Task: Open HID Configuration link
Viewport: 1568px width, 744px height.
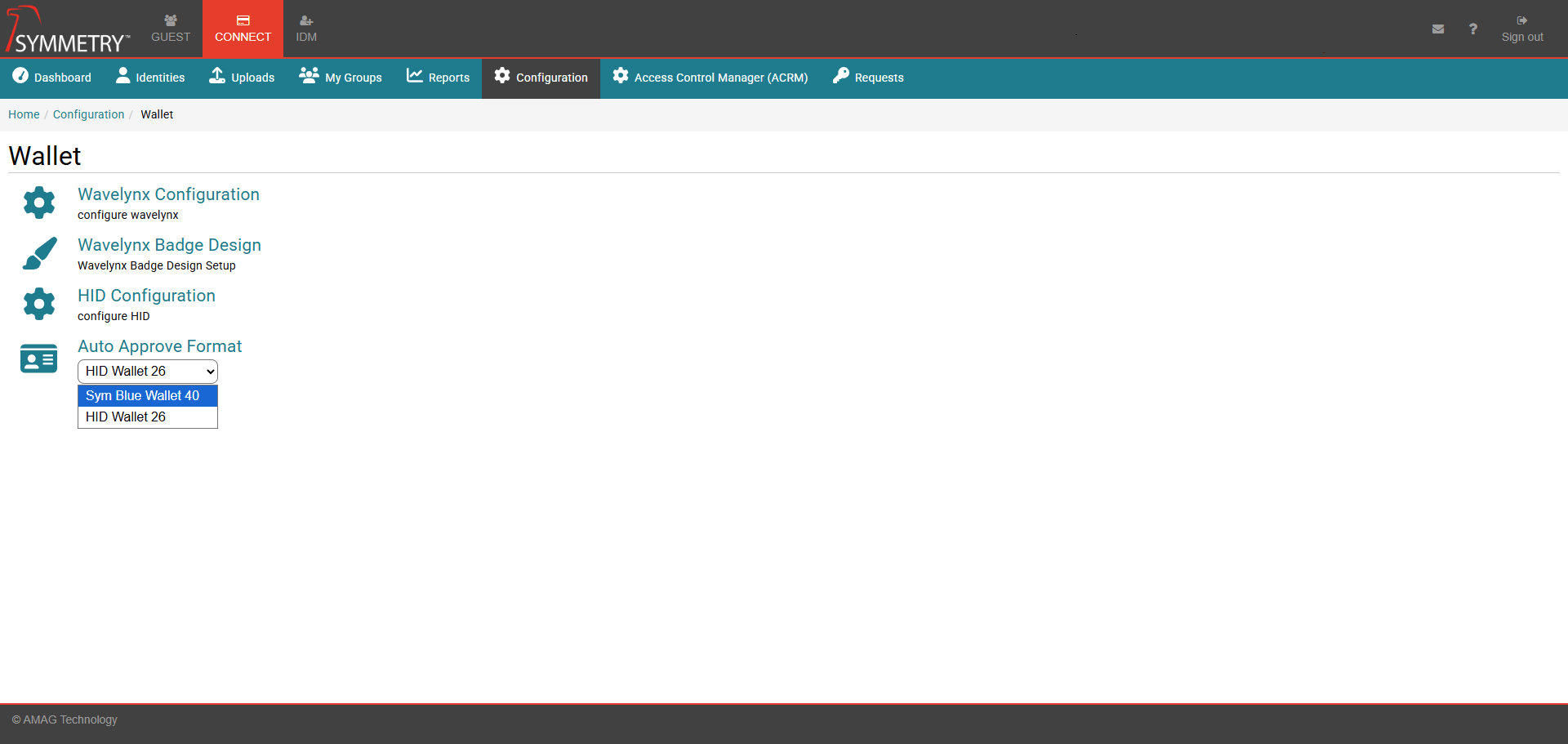Action: click(146, 296)
